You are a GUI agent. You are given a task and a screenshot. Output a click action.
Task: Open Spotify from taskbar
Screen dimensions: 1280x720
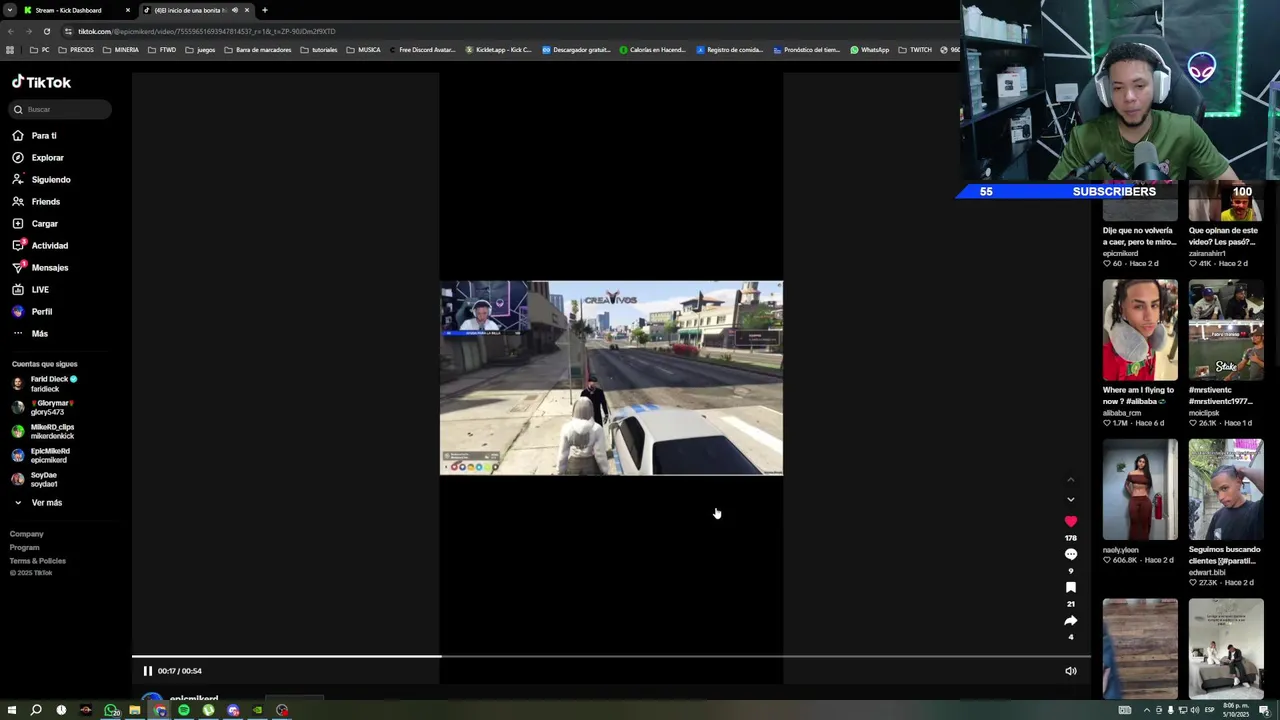point(184,710)
